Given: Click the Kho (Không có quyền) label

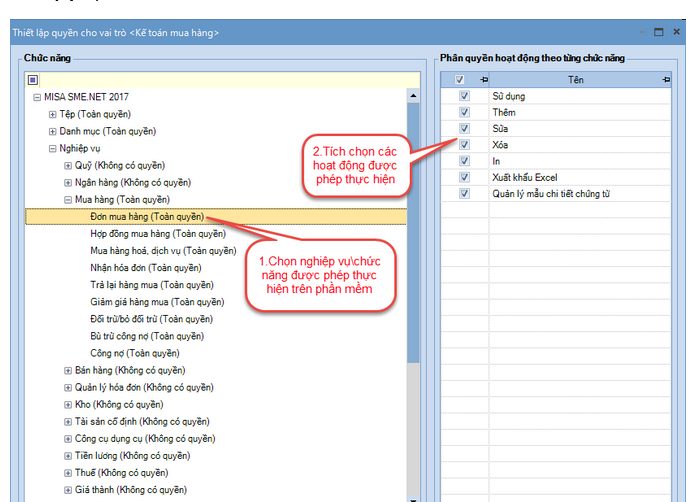Looking at the screenshot, I should tap(119, 405).
